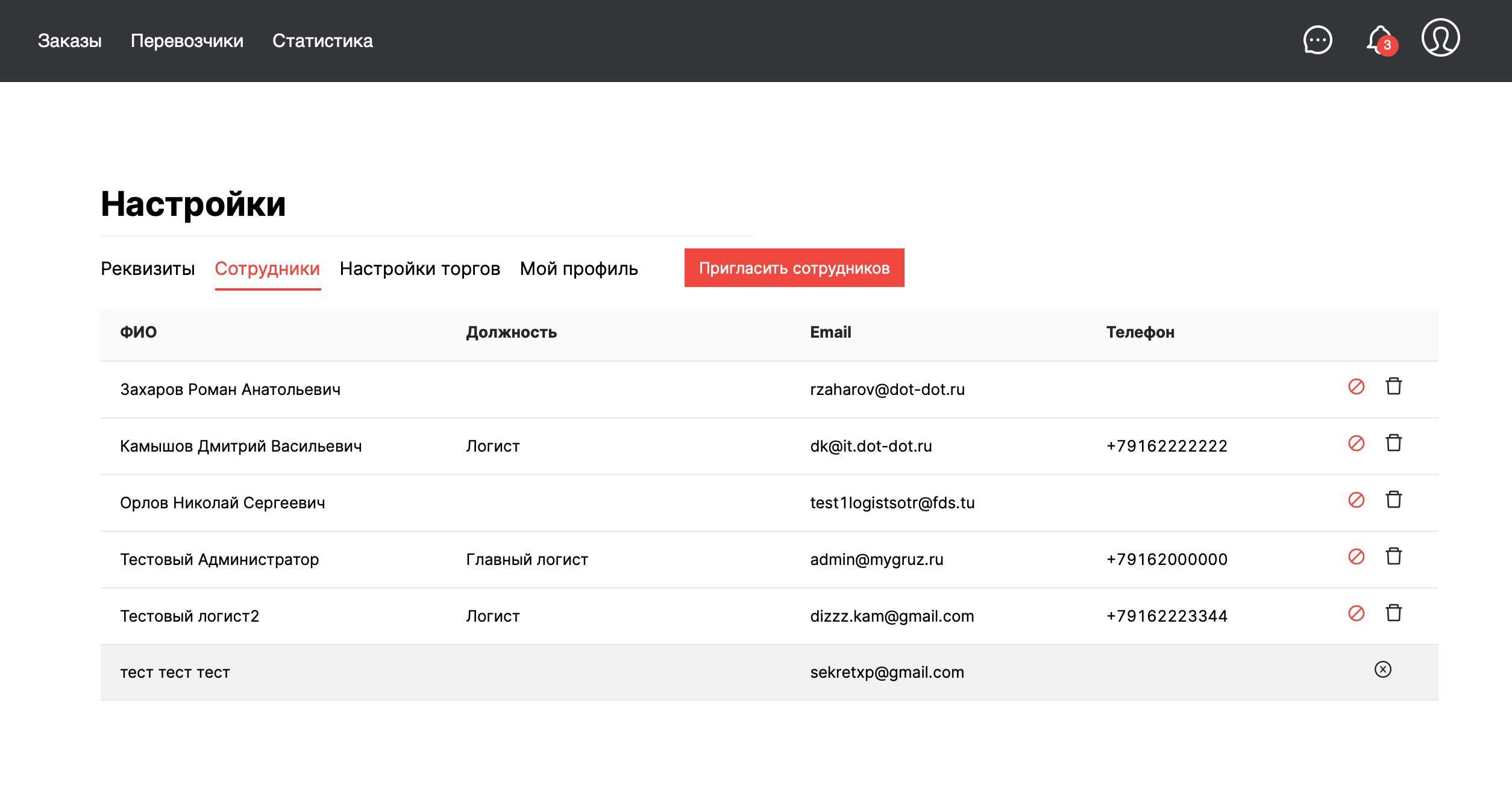The height and width of the screenshot is (811, 1512).
Task: Open the chat messages icon
Action: pos(1317,40)
